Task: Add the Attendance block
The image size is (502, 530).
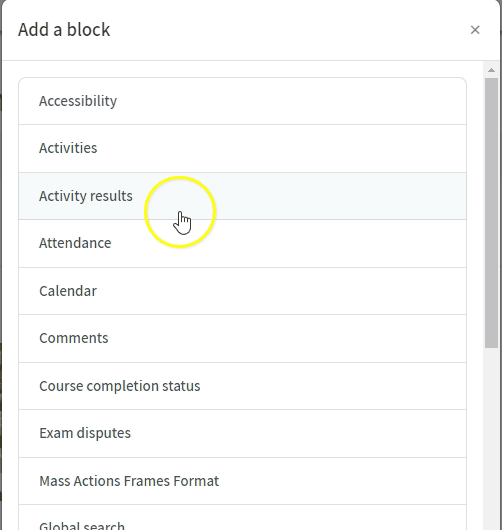Action: tap(242, 243)
